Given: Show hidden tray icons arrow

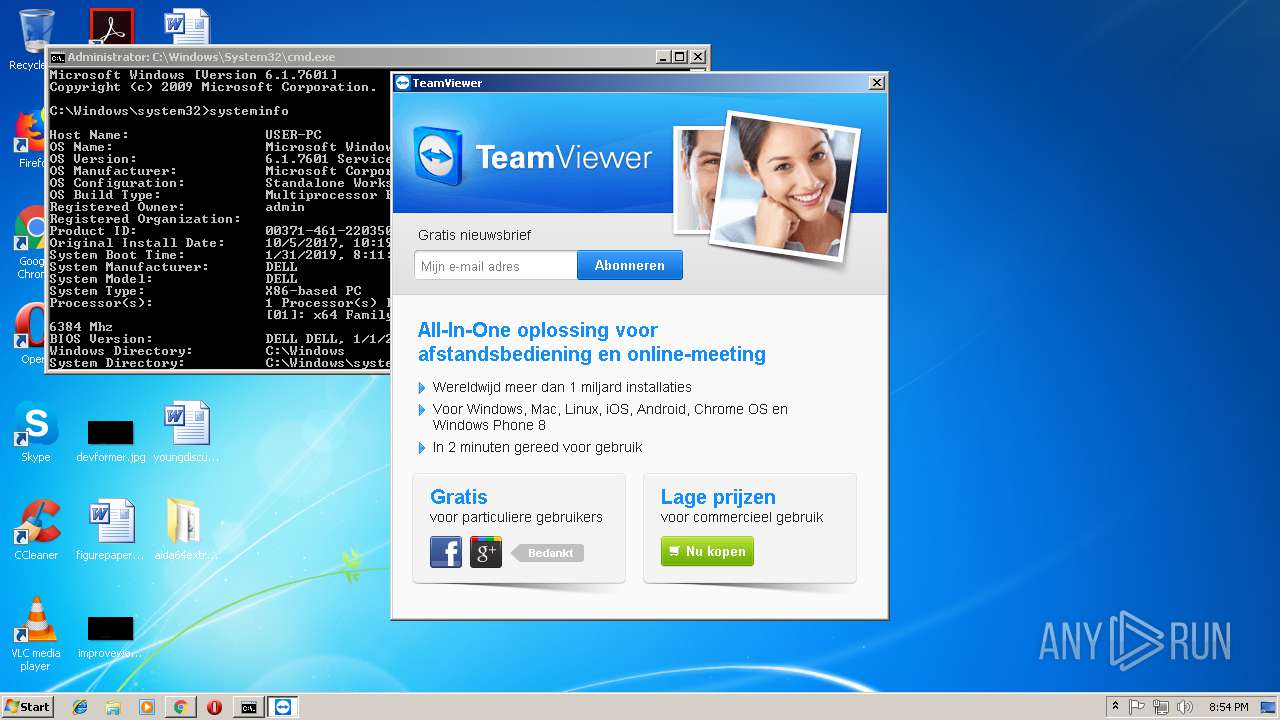Looking at the screenshot, I should (x=1115, y=707).
